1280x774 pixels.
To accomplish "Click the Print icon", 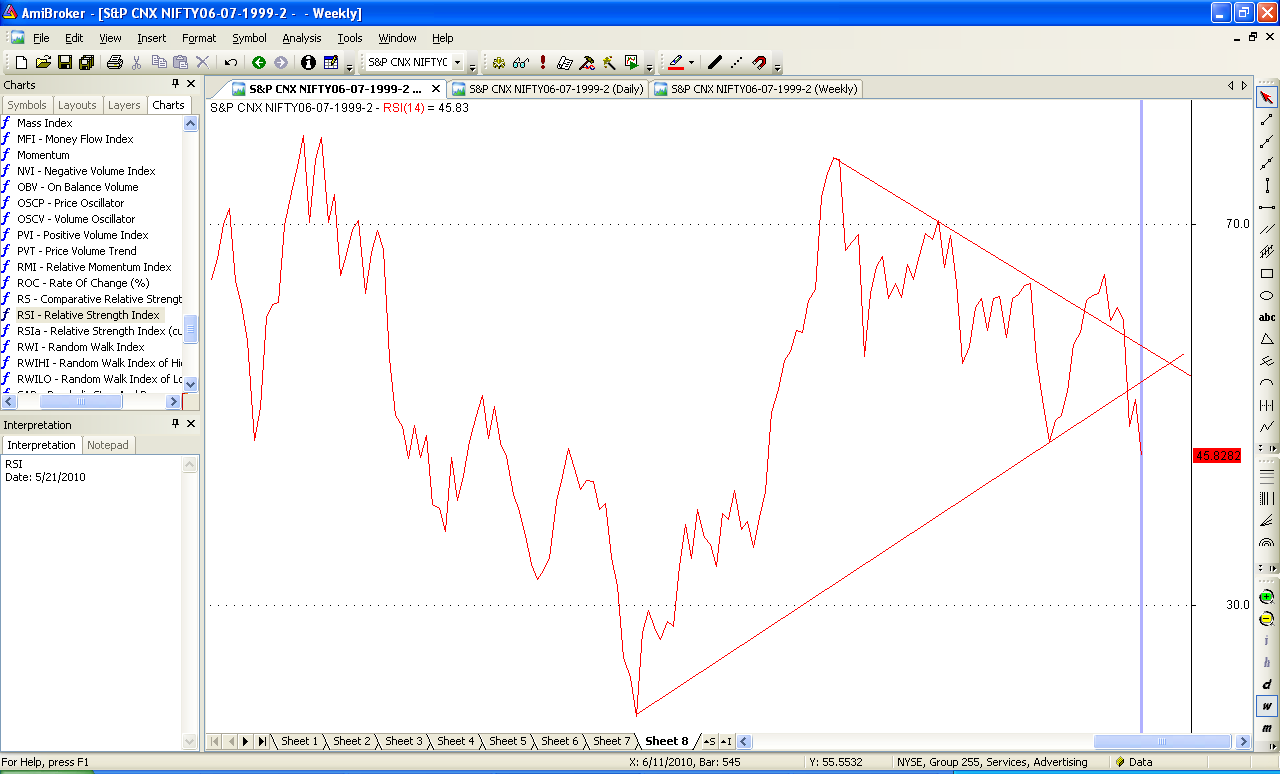I will [114, 62].
